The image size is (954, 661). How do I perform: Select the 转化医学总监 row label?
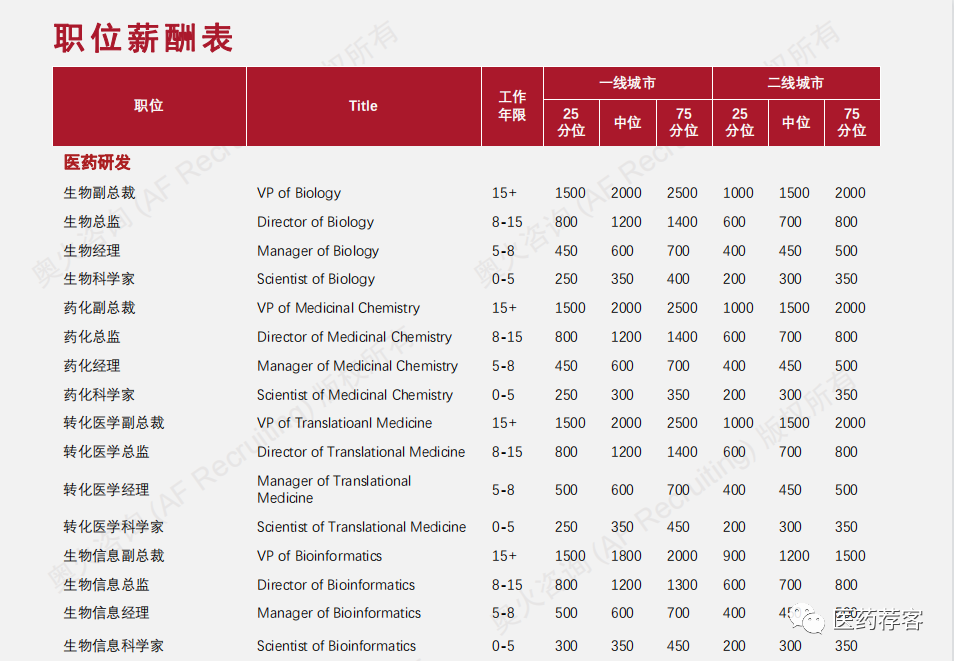point(106,452)
